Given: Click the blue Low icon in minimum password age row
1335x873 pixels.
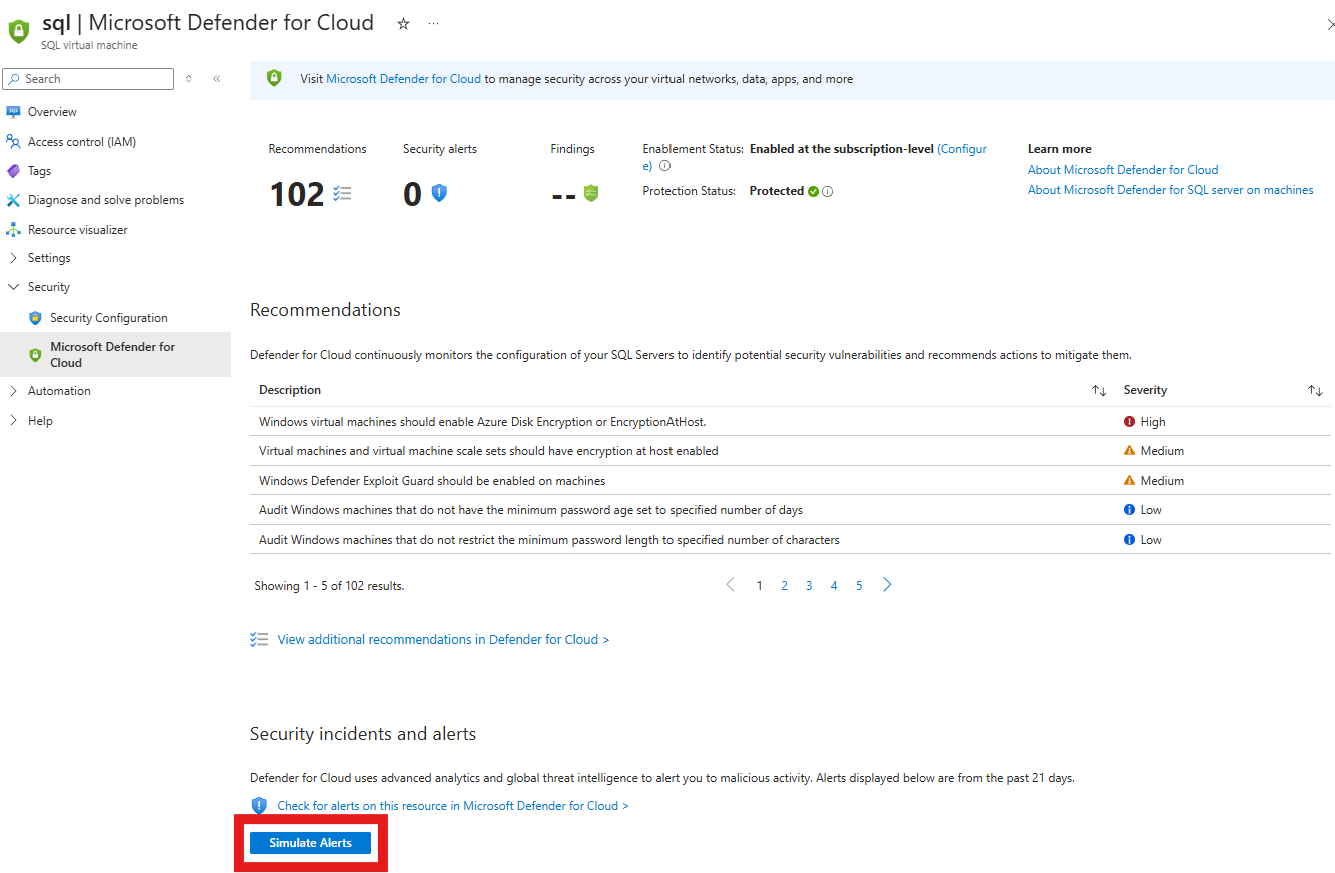Looking at the screenshot, I should pos(1130,510).
